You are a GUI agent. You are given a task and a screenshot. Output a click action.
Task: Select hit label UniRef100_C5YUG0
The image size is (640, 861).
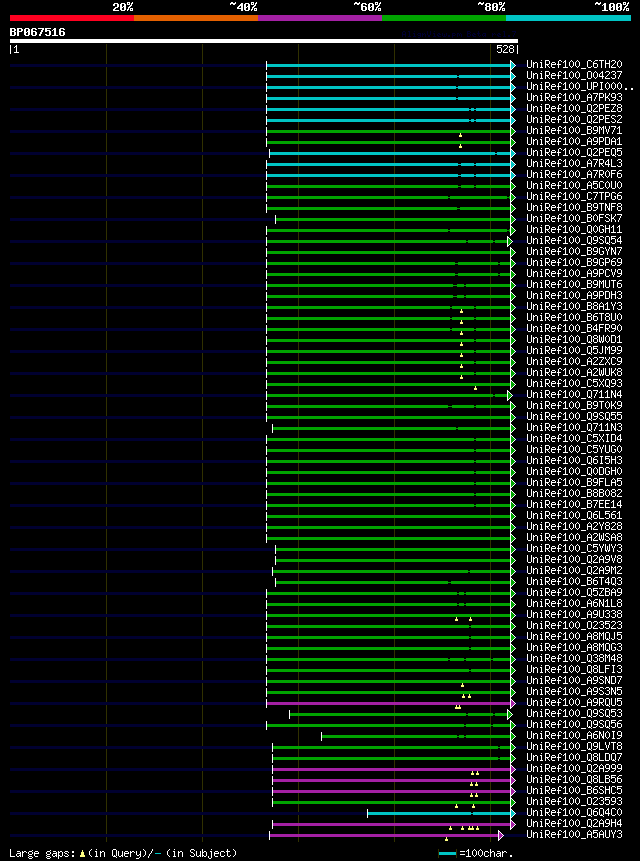click(x=574, y=449)
